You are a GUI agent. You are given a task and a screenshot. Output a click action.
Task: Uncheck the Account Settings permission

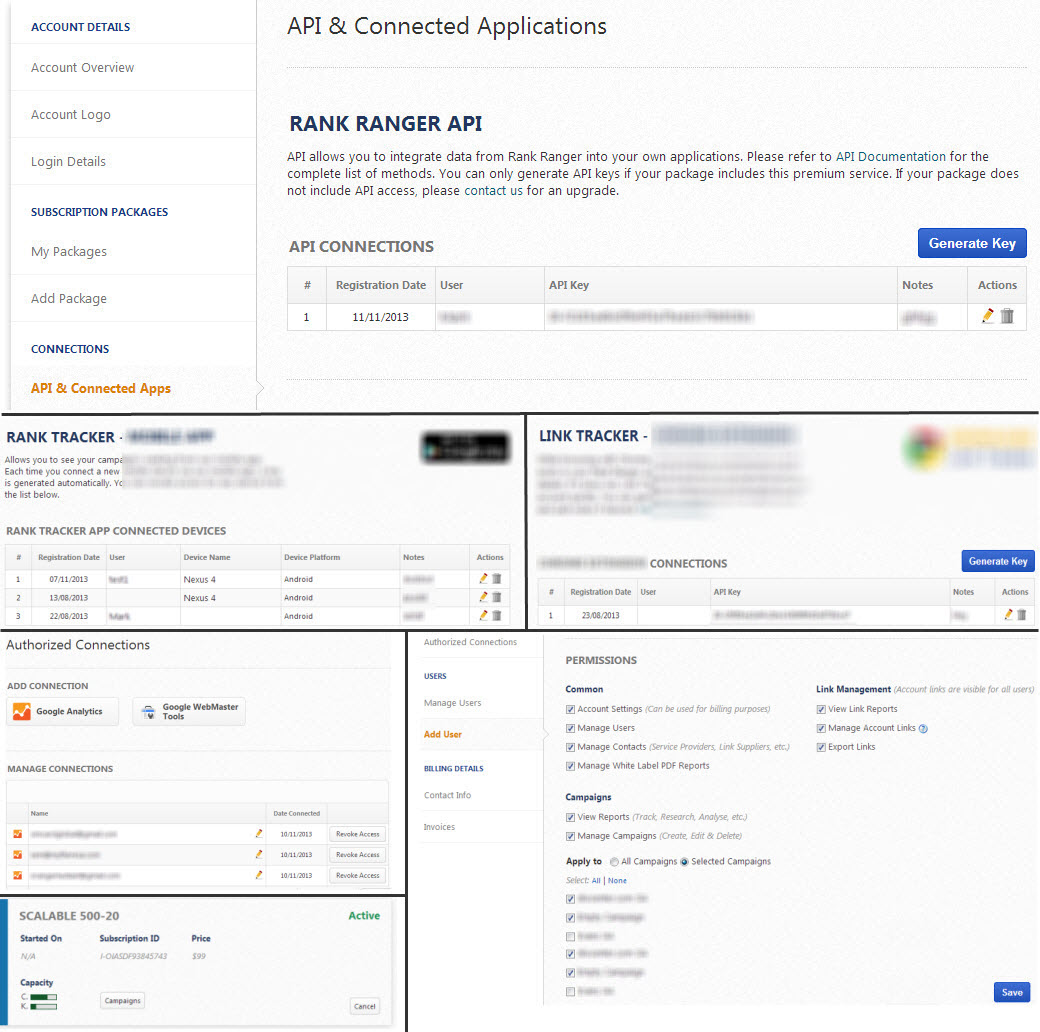point(570,709)
